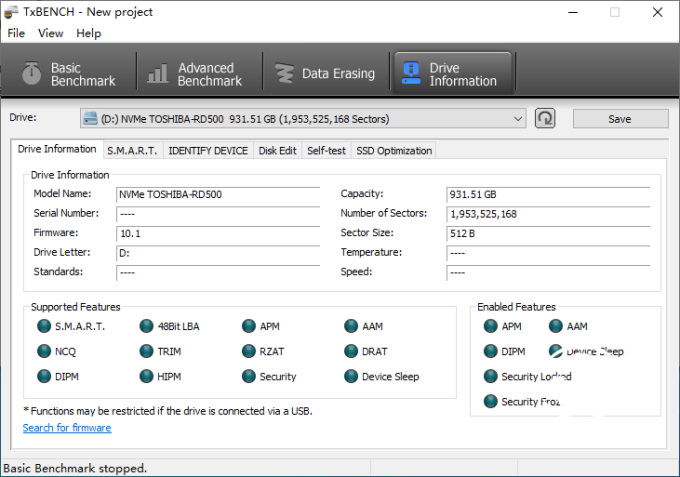Click the Model Name field
Image resolution: width=680 pixels, height=477 pixels.
coord(218,195)
